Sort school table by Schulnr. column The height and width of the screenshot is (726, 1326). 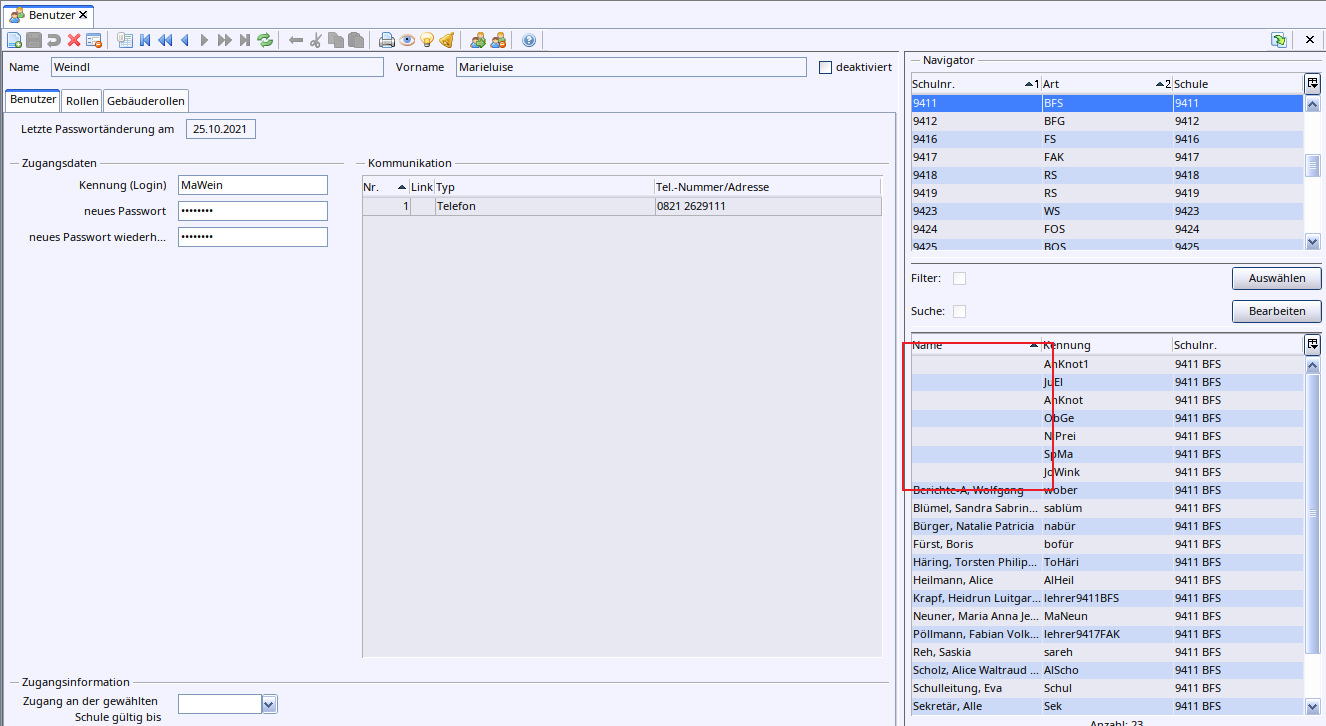(x=976, y=84)
